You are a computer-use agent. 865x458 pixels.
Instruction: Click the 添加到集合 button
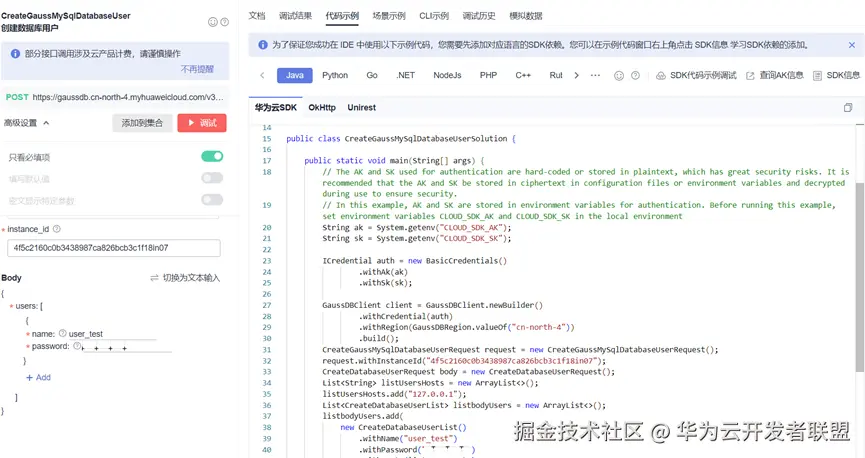[142, 123]
